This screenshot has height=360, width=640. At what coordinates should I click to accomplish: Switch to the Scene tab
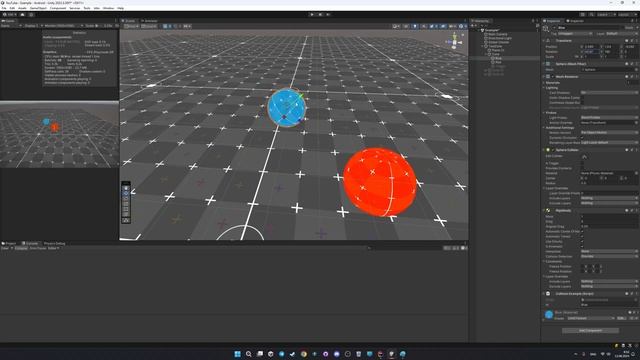point(130,21)
